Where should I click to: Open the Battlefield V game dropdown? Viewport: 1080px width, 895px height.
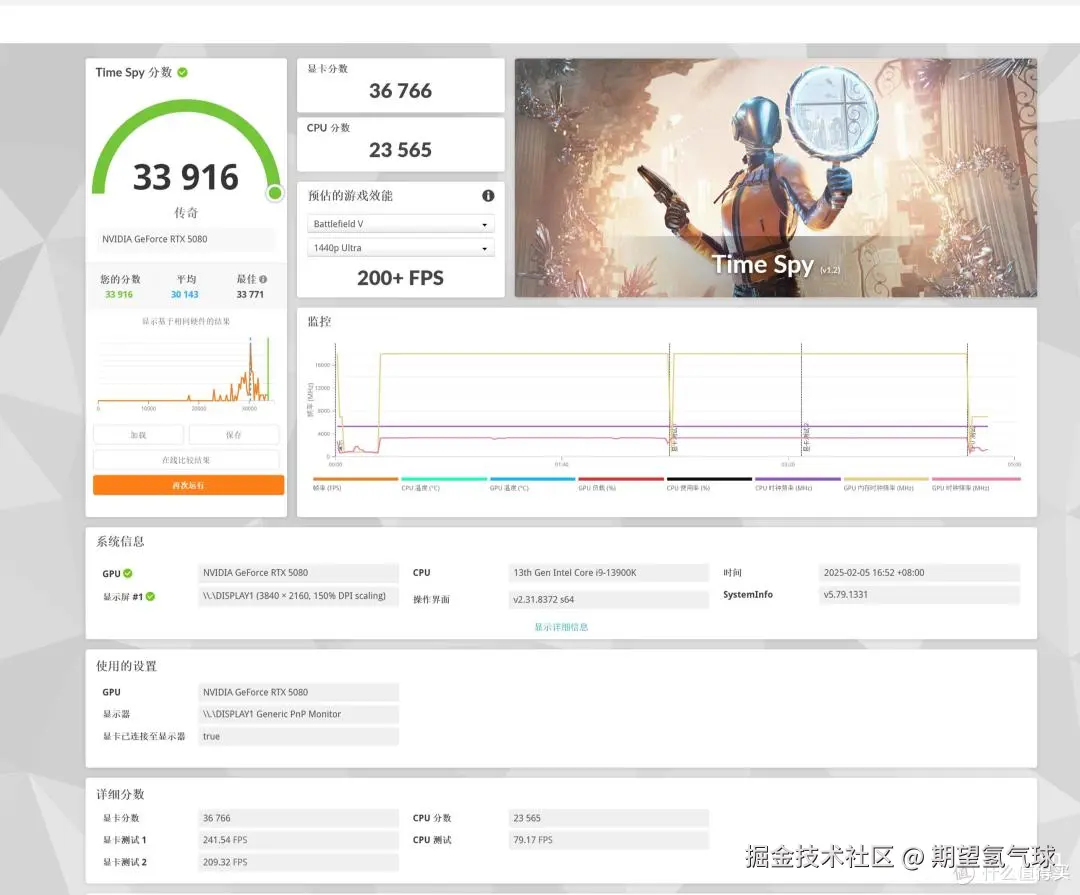click(400, 223)
